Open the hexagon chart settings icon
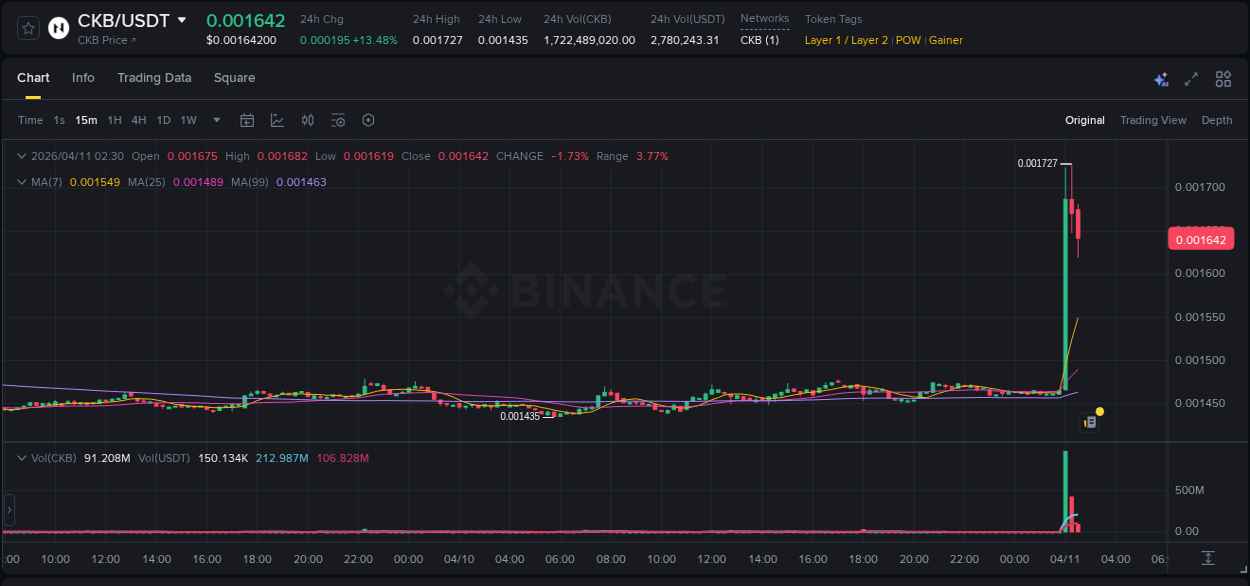 (x=368, y=120)
